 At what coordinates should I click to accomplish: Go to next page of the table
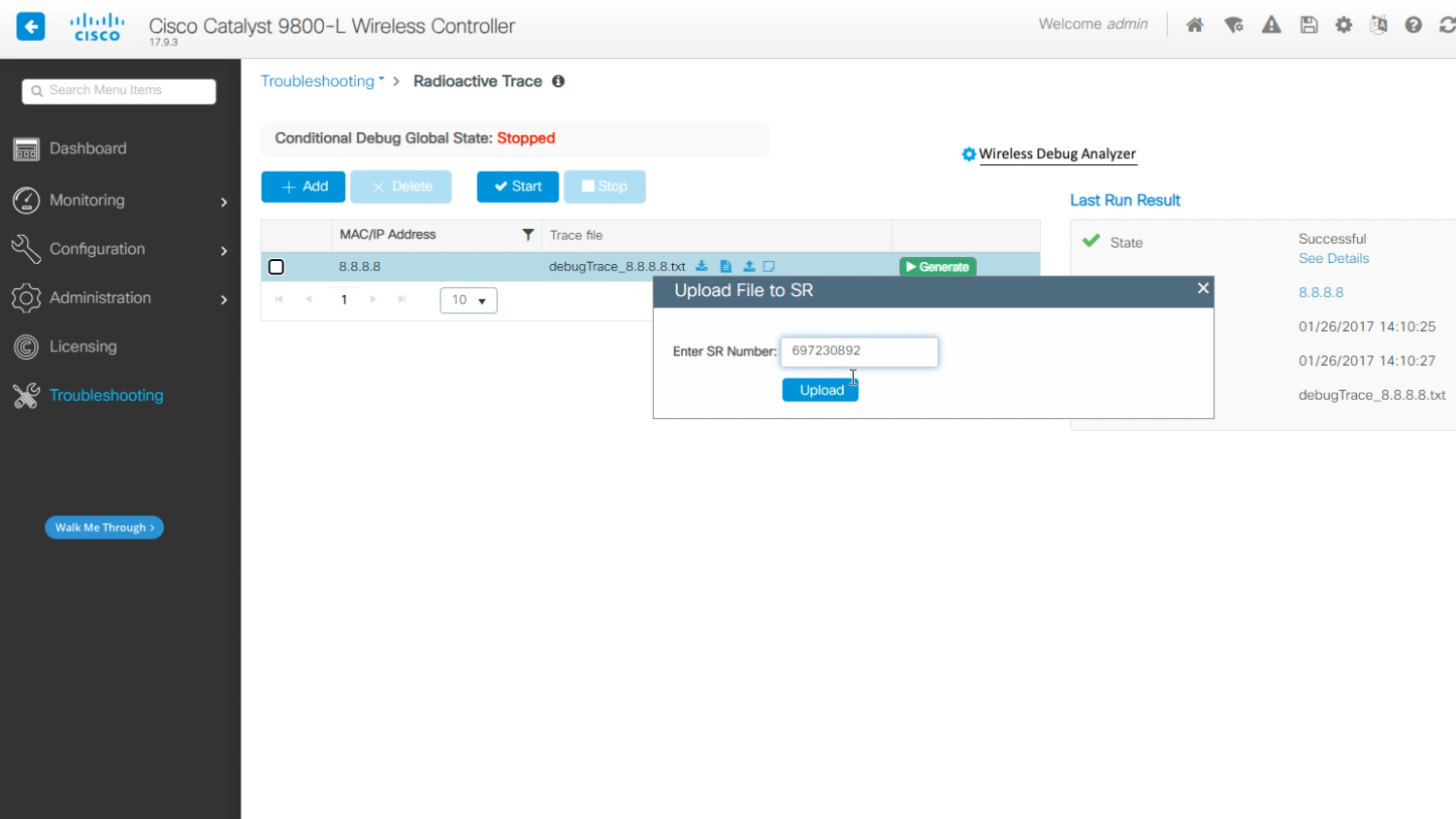tap(373, 300)
